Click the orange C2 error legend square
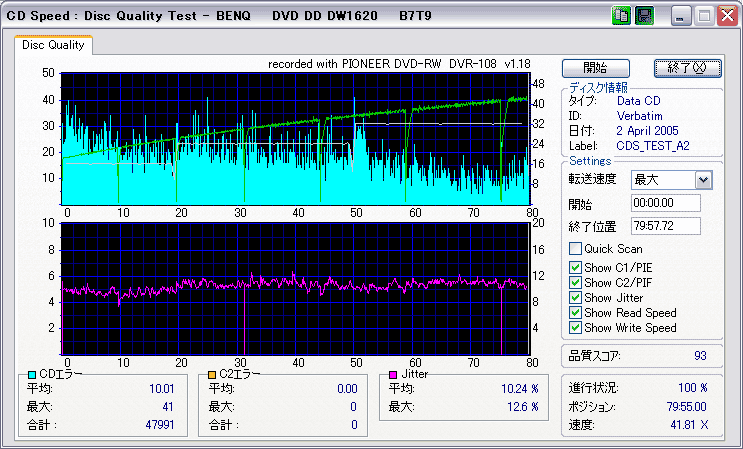The width and height of the screenshot is (743, 449). pos(212,375)
